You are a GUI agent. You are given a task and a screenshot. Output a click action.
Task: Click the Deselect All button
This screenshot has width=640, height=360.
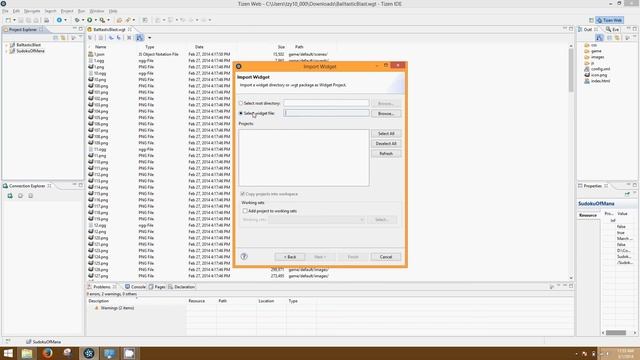pos(386,144)
